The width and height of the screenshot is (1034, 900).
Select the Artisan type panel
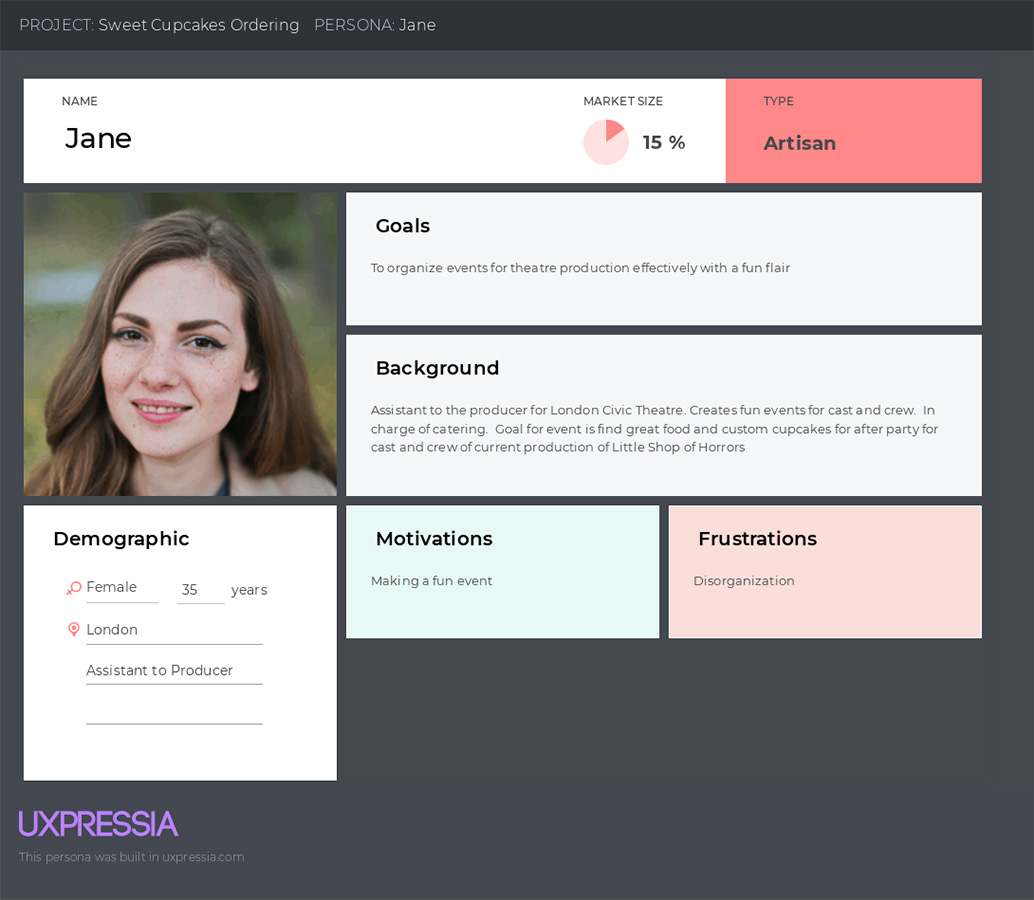click(853, 131)
